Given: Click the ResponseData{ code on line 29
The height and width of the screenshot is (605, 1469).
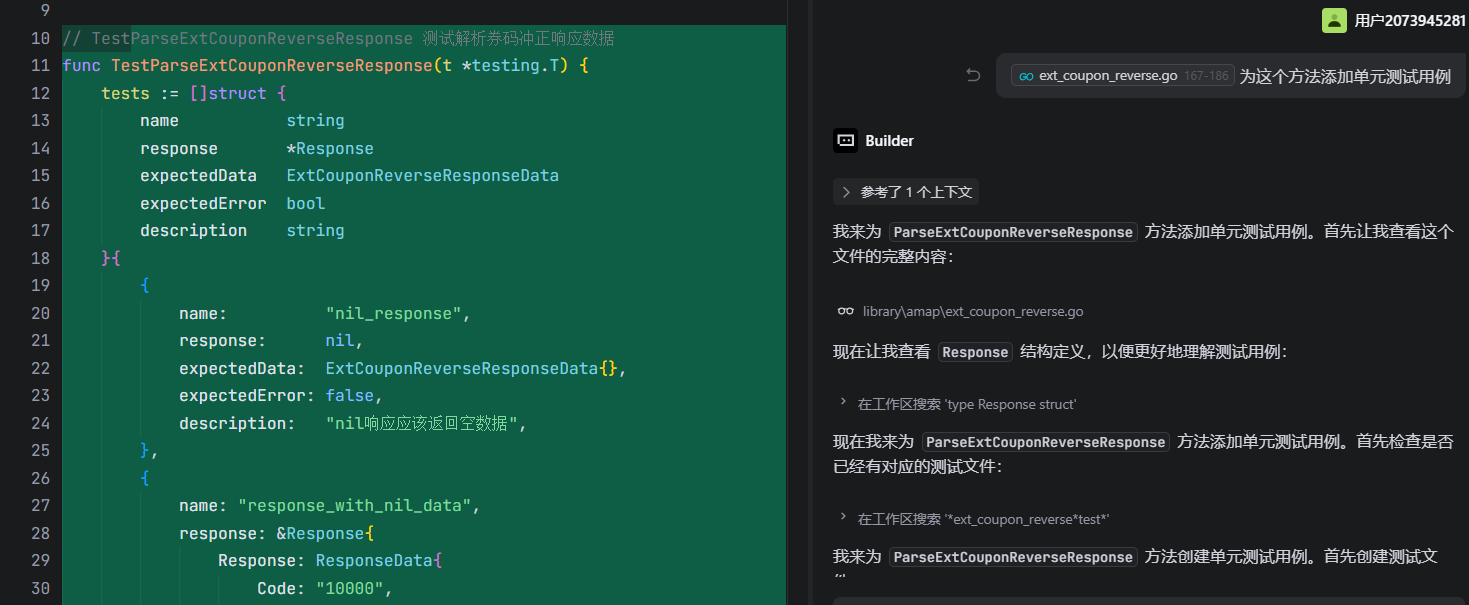Looking at the screenshot, I should click(x=378, y=561).
